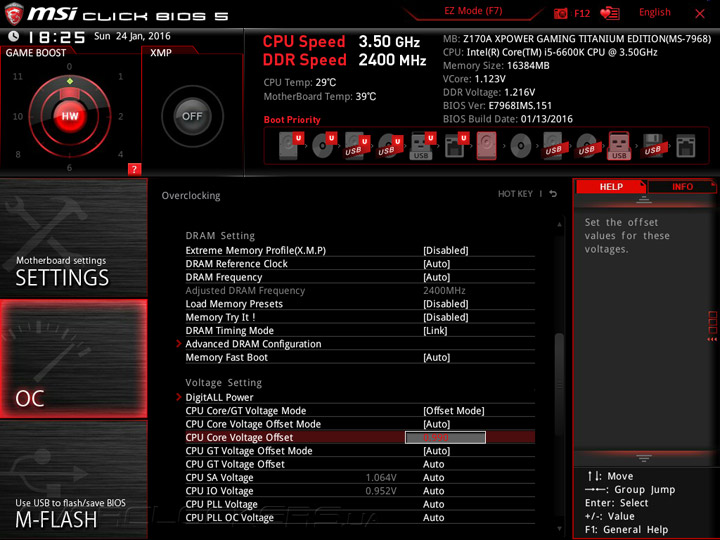Click the settings list scroll-down arrow
The height and width of the screenshot is (540, 720).
(559, 529)
